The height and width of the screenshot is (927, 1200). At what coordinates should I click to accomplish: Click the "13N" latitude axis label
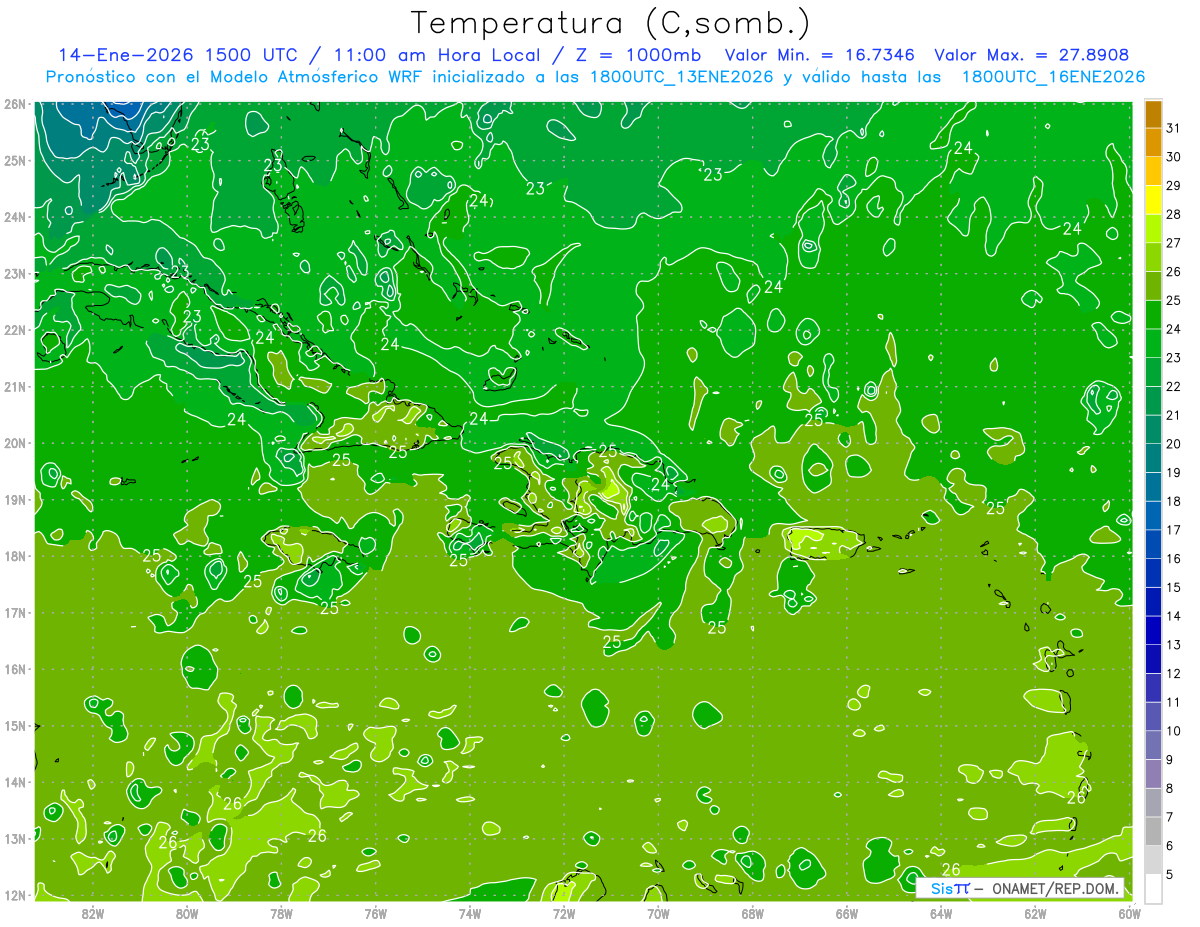14,838
